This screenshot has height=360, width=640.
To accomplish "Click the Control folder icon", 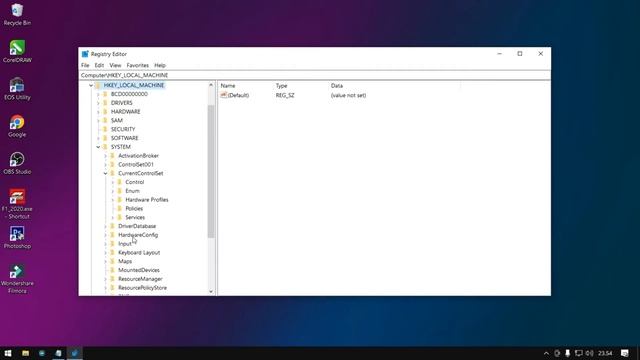I will point(120,182).
